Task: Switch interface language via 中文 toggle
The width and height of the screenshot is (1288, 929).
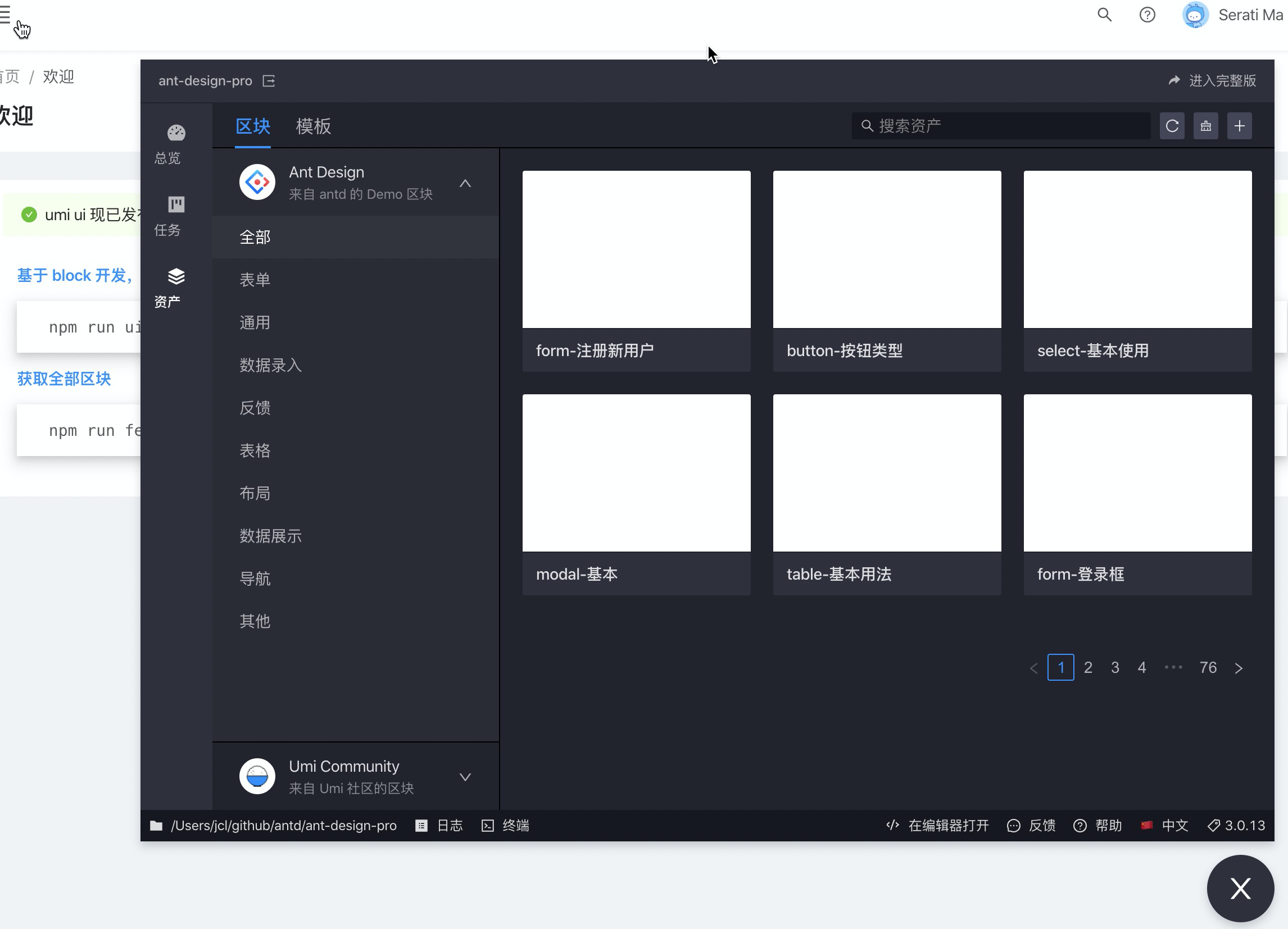Action: tap(1164, 825)
